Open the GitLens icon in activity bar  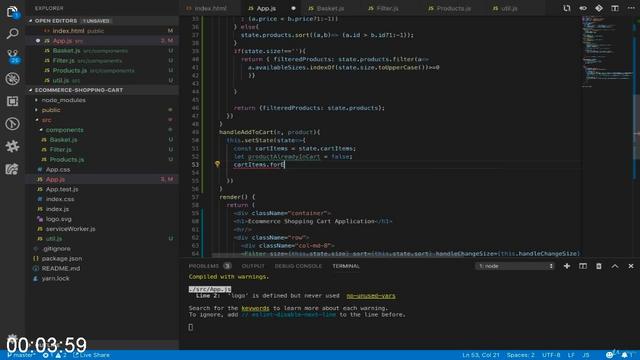pyautogui.click(x=12, y=124)
